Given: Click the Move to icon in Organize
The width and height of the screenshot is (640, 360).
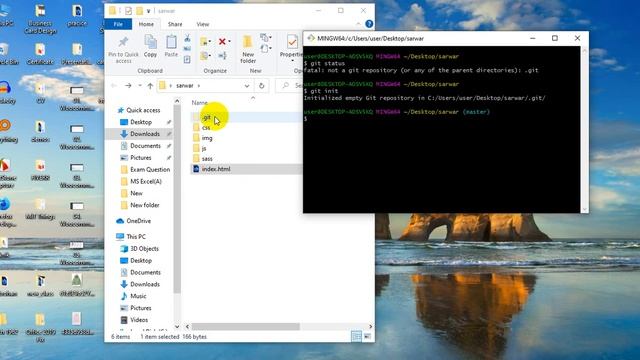Looking at the screenshot, I should (x=204, y=42).
